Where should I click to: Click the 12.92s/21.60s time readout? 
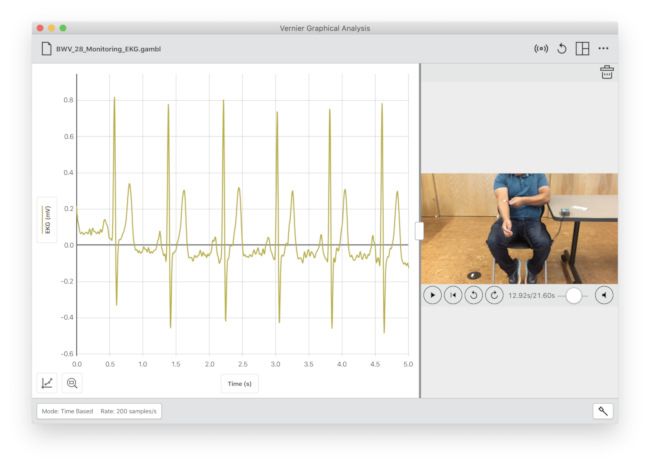(531, 296)
